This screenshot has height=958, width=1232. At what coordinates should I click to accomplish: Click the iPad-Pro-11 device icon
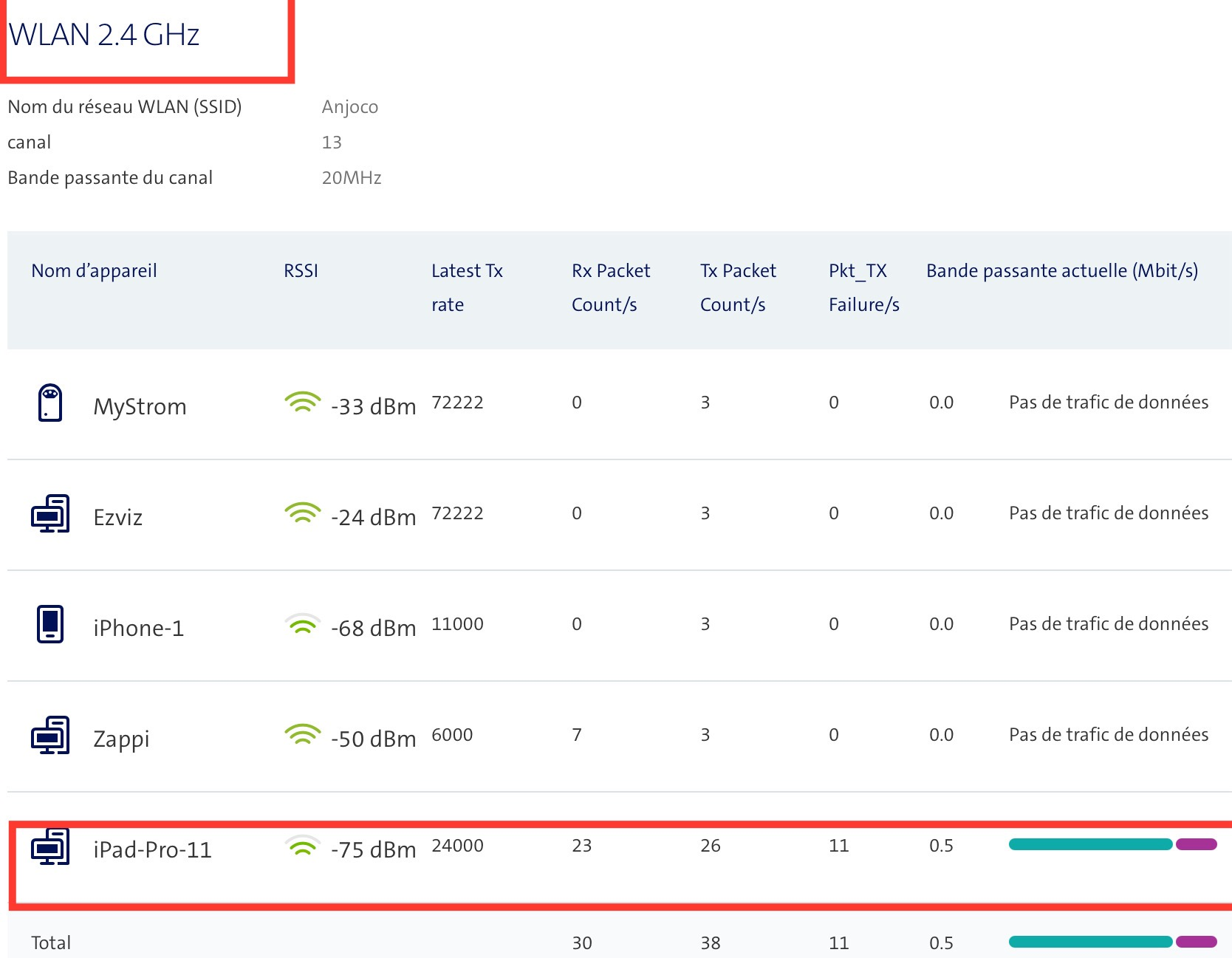(x=49, y=846)
